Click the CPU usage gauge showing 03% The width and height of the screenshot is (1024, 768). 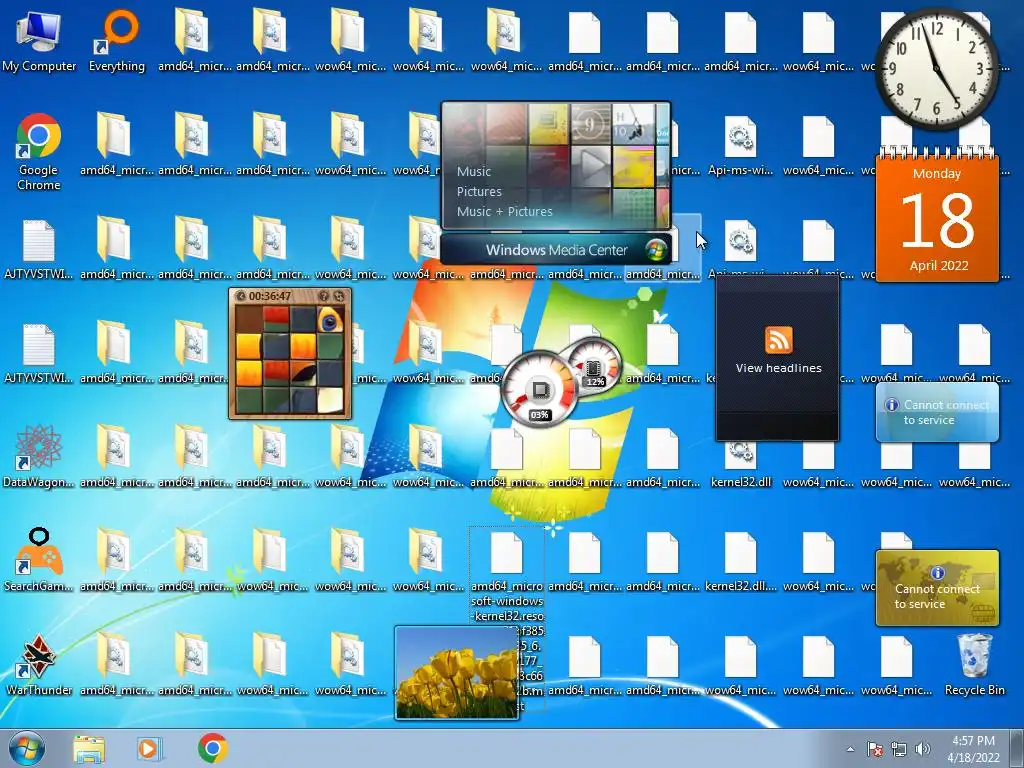point(539,389)
